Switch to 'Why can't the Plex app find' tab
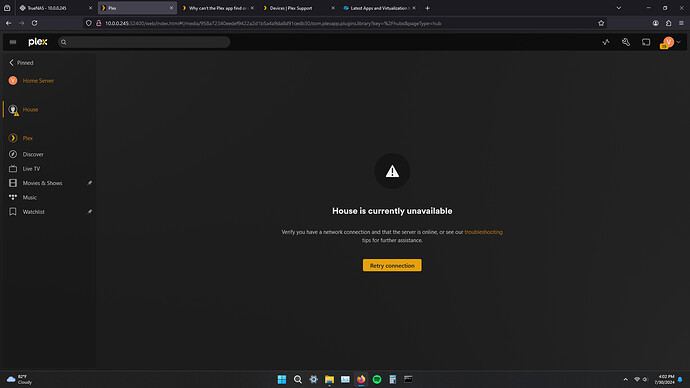Viewport: 690px width, 388px height. click(217, 8)
